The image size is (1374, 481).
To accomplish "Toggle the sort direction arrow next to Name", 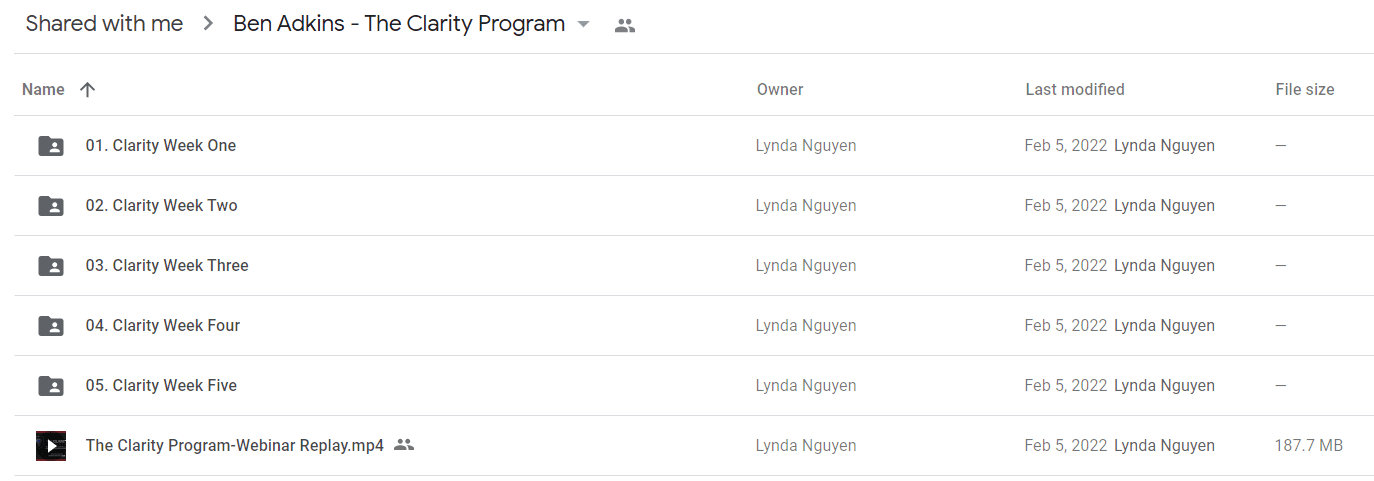I will (88, 90).
